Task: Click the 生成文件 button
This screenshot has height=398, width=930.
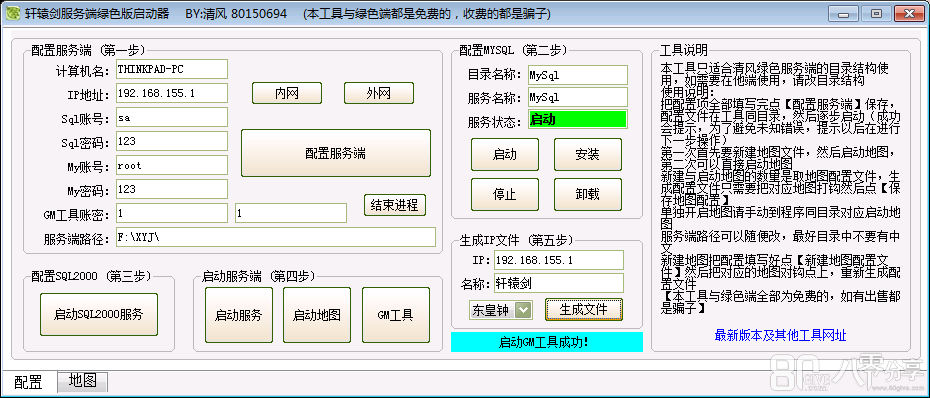Action: coord(584,309)
